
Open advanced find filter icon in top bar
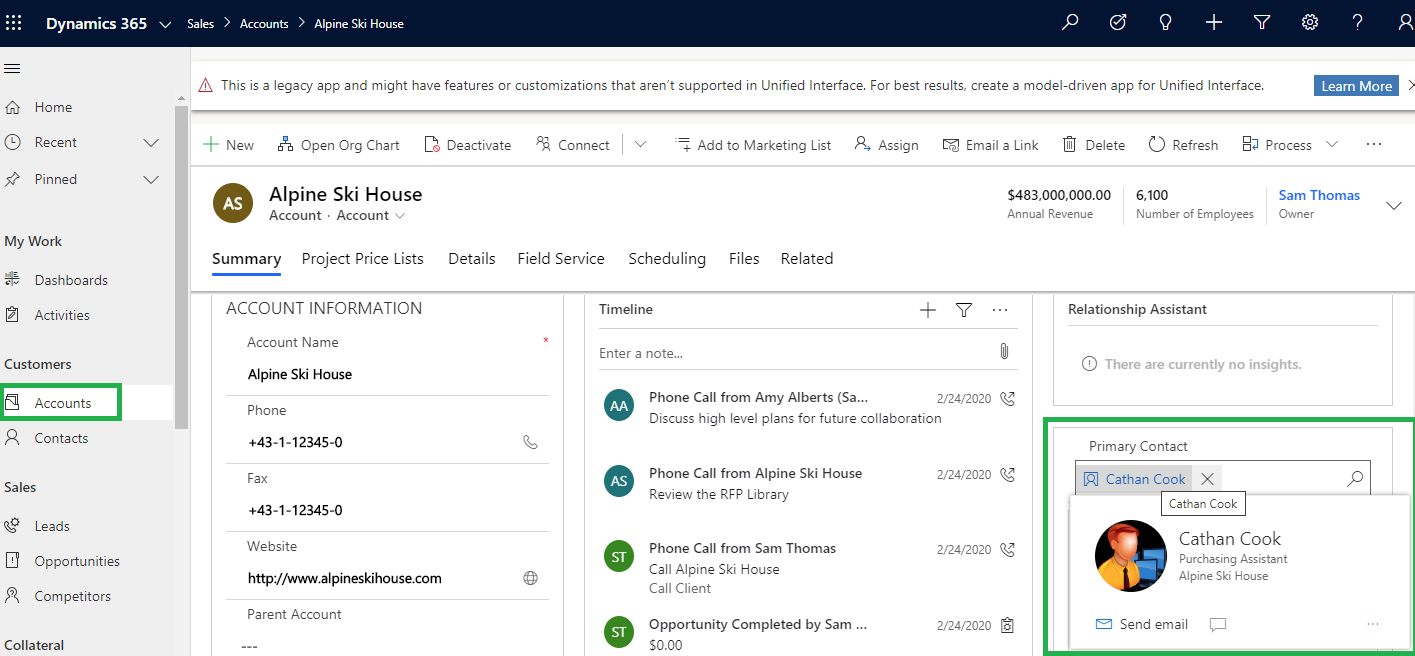(x=1262, y=22)
